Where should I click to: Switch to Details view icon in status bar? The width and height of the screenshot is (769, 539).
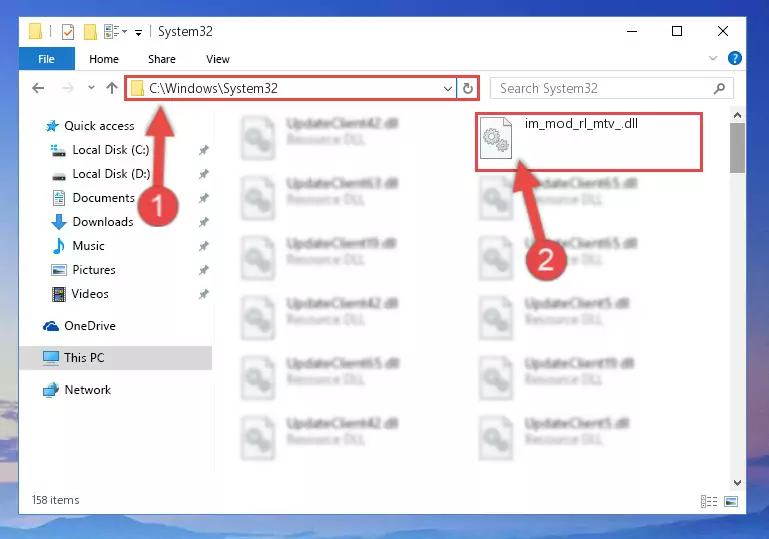pos(709,501)
